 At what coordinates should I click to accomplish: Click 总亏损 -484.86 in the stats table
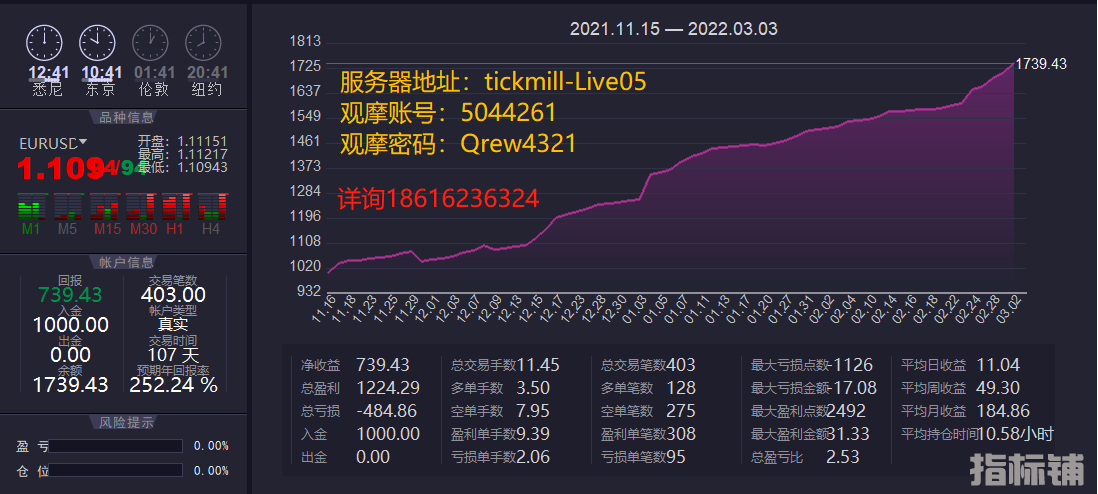point(360,411)
